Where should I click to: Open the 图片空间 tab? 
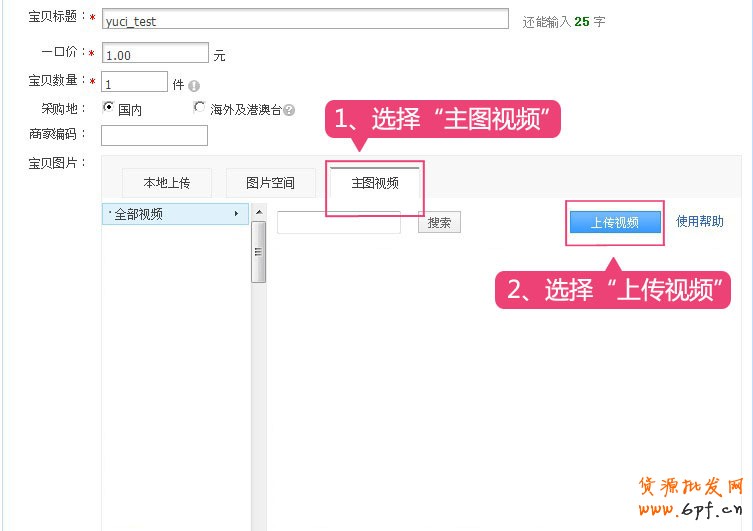(270, 183)
